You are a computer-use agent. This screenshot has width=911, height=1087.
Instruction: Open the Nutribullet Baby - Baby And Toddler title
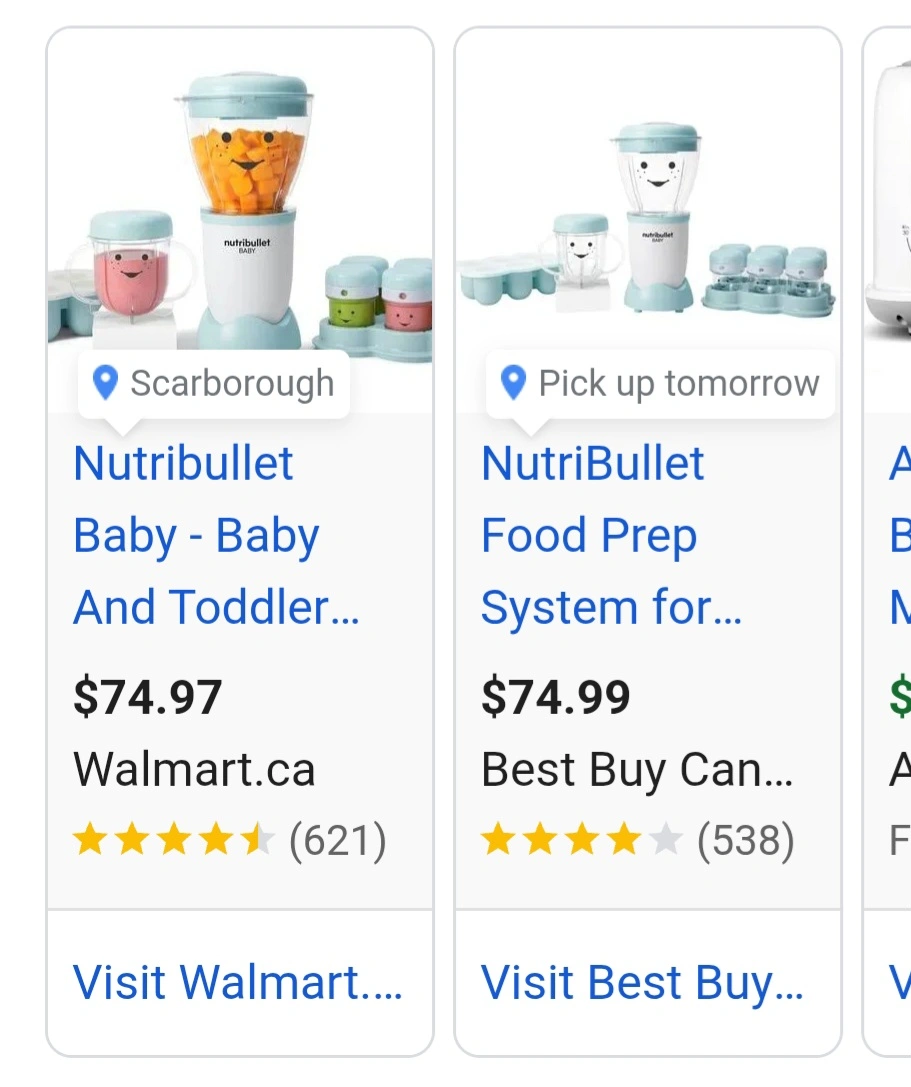[216, 535]
